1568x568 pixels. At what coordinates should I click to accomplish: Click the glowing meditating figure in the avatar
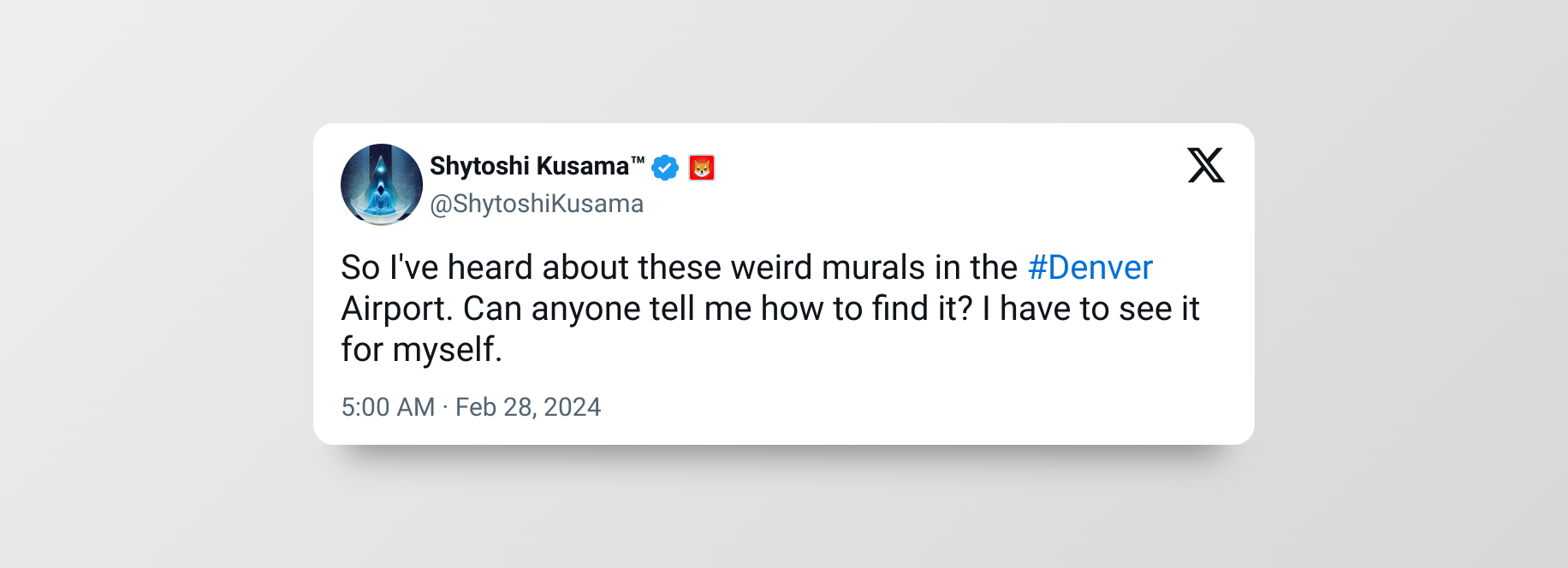380,196
